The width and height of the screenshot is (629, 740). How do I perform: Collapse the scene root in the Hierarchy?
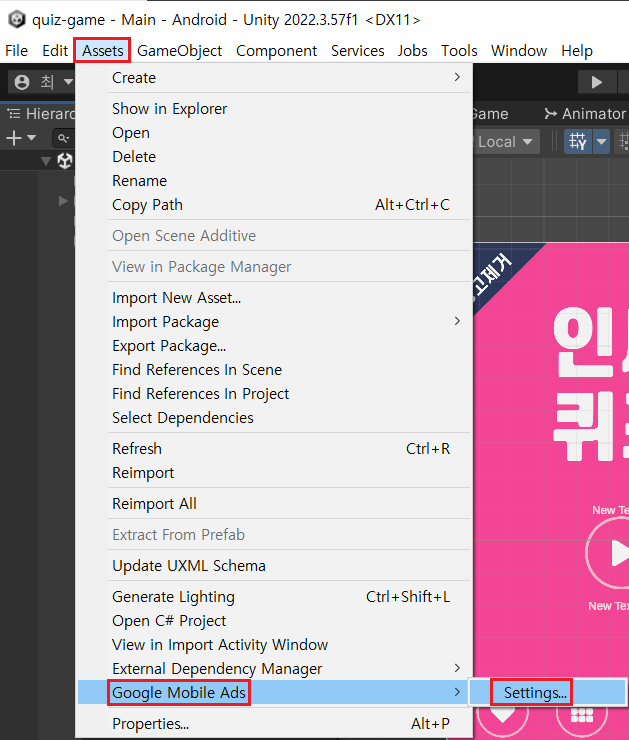pos(46,161)
